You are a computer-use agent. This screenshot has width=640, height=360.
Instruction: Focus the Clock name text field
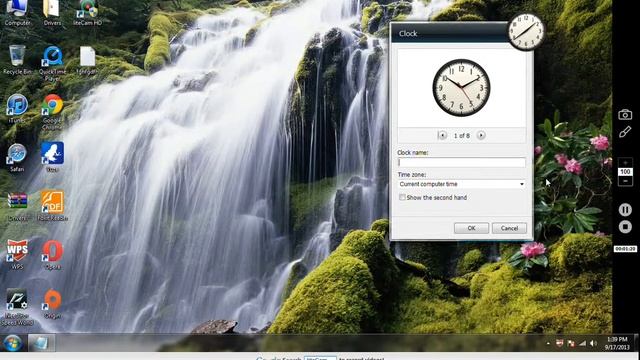point(462,162)
